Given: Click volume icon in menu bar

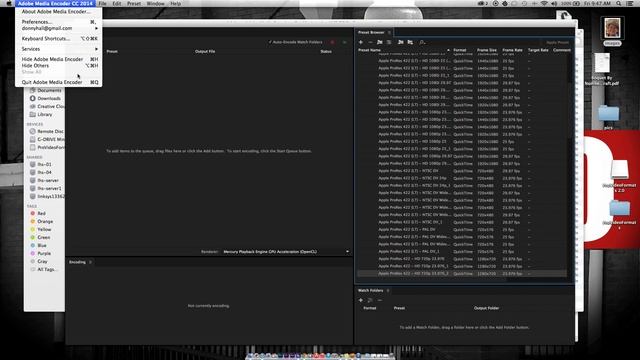Looking at the screenshot, I should 554,3.
